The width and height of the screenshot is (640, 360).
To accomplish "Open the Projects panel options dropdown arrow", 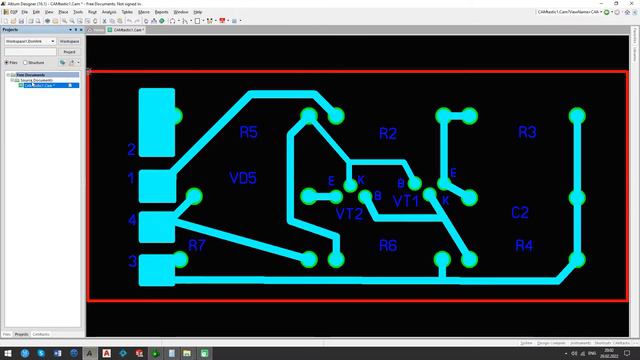I will (x=70, y=30).
